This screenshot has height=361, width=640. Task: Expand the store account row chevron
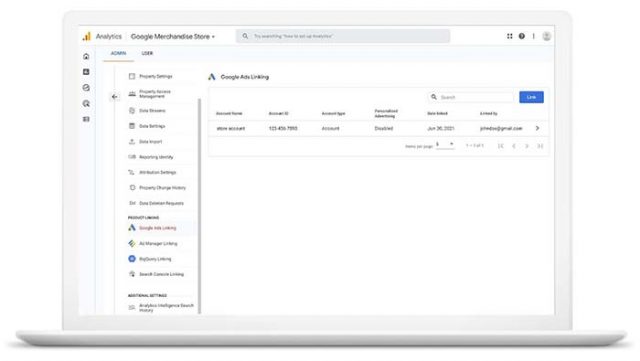[x=537, y=128]
